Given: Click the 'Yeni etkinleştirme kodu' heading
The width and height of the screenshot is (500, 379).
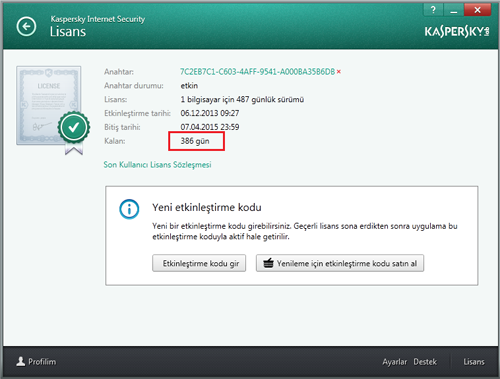Looking at the screenshot, I should pyautogui.click(x=207, y=207).
